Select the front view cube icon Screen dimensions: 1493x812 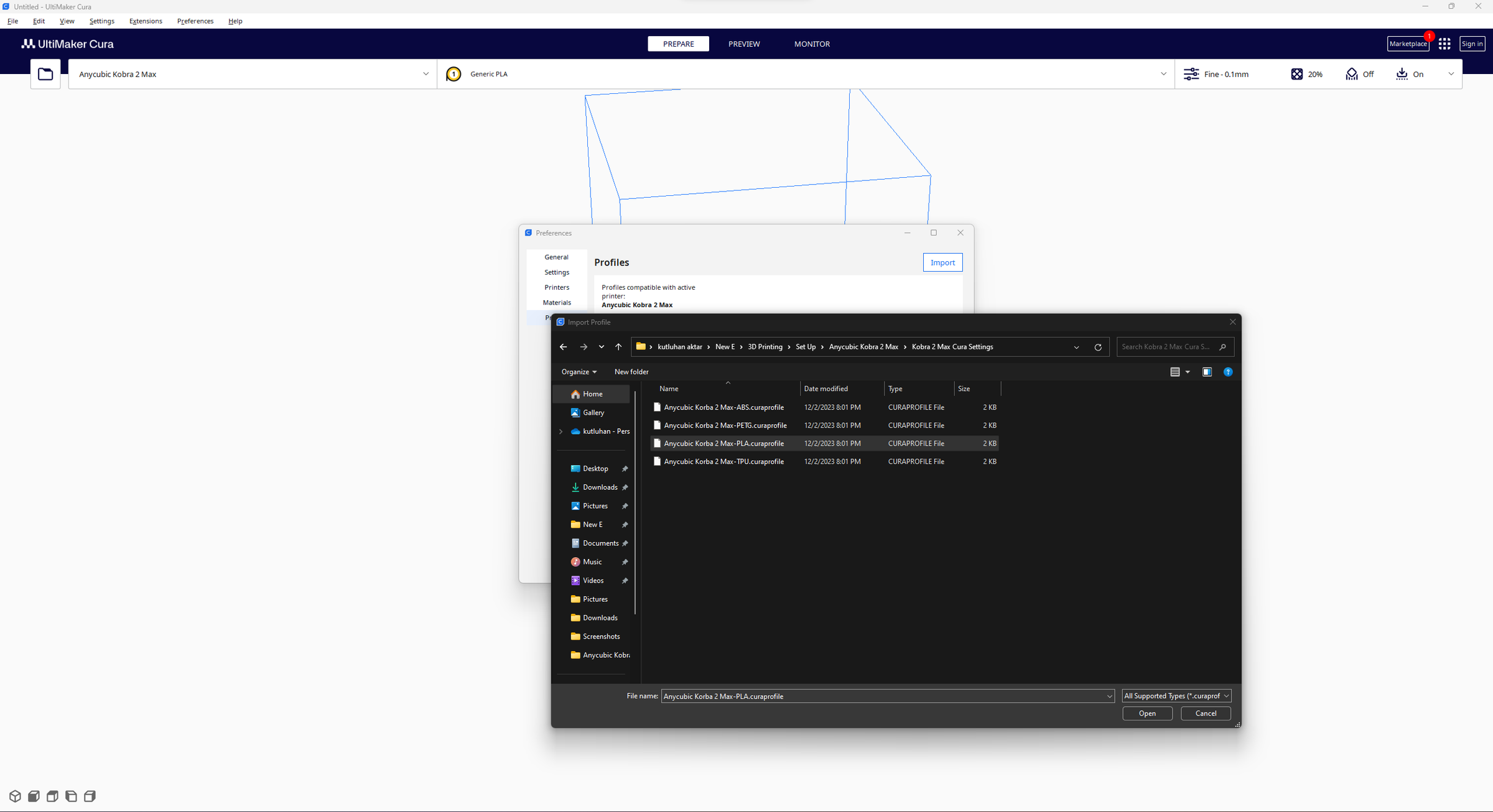[34, 796]
